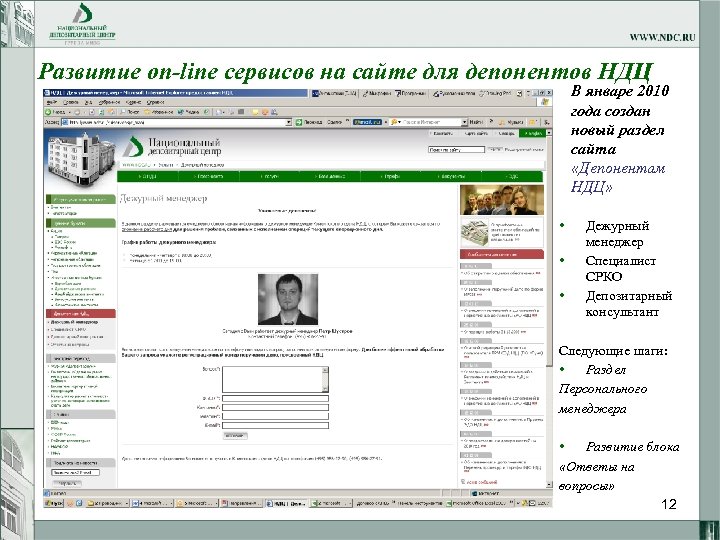Screen dimensions: 720x540
Task: Click the Media toolbar button
Action: pos(189,112)
